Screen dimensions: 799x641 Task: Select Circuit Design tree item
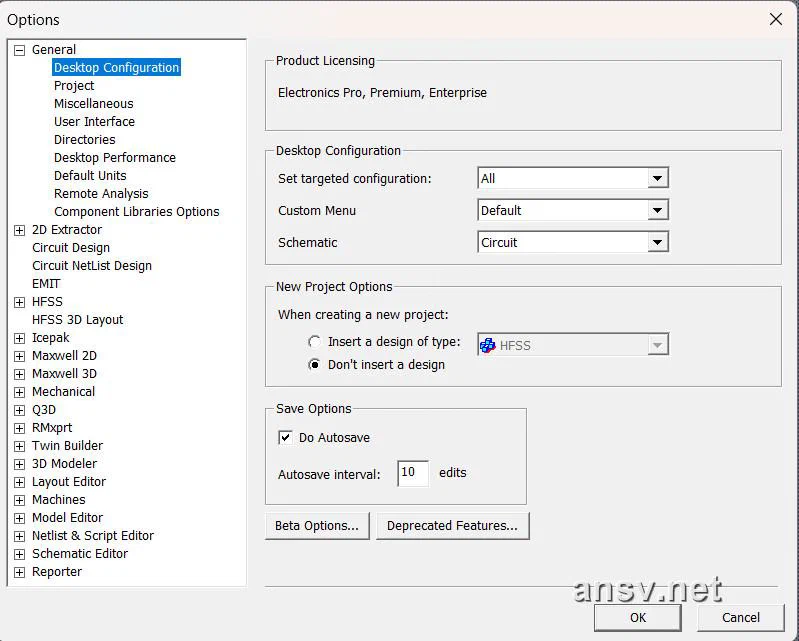click(71, 248)
